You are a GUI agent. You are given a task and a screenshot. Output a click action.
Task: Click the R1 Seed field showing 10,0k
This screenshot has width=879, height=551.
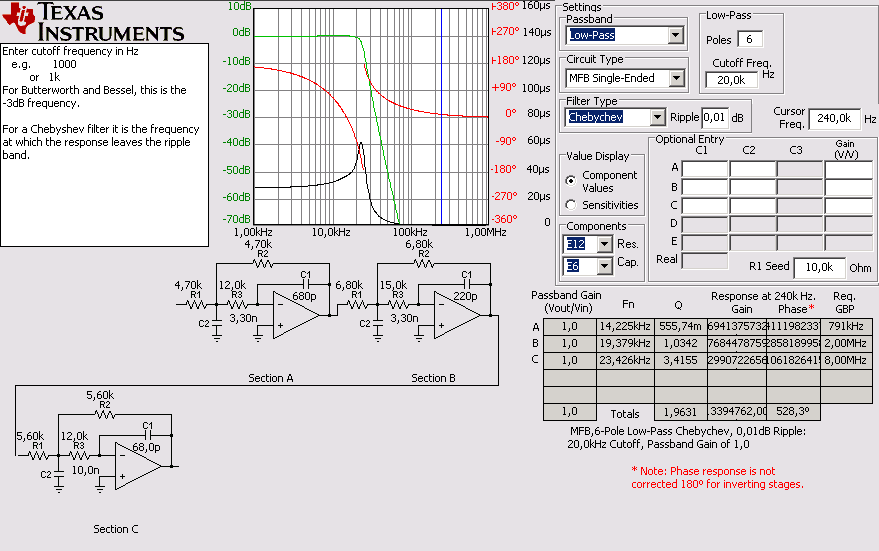[819, 267]
